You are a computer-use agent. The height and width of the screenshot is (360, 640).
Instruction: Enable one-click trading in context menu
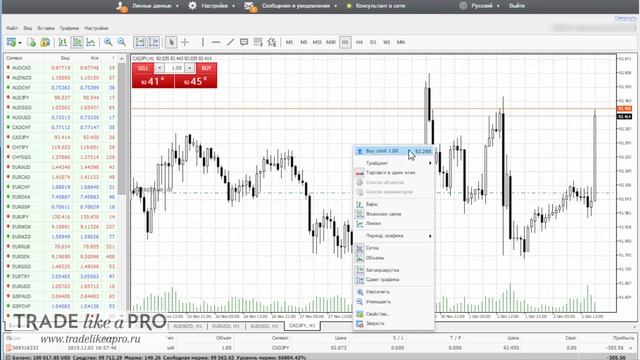coord(393,173)
